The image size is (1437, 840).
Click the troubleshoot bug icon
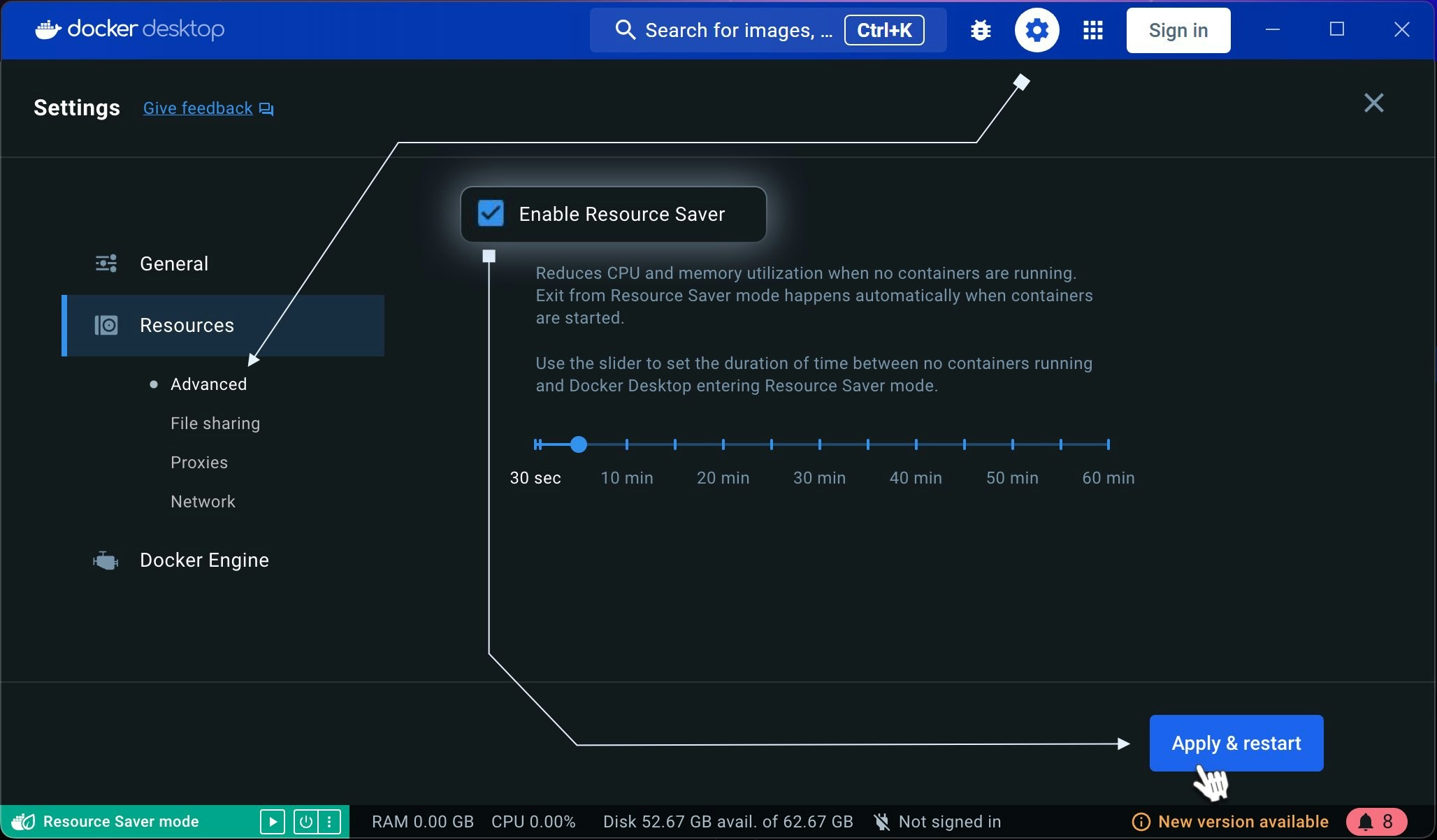[x=981, y=30]
